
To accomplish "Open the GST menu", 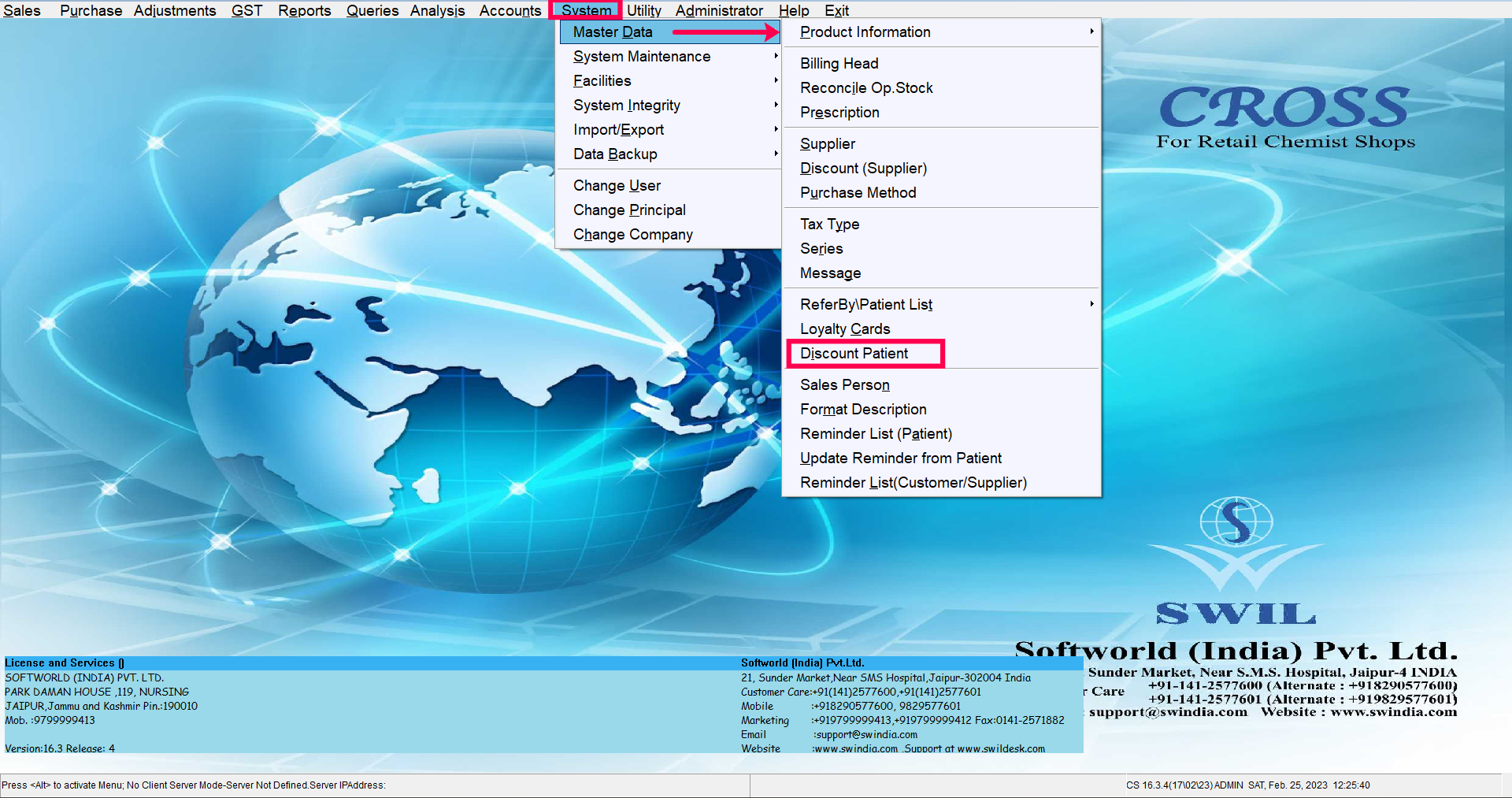I will 246,10.
